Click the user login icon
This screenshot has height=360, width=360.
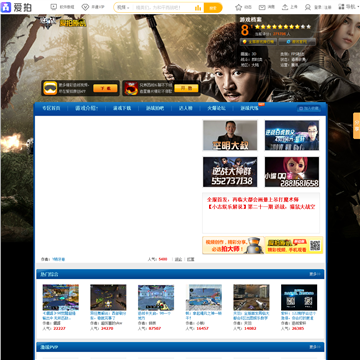(308, 7)
